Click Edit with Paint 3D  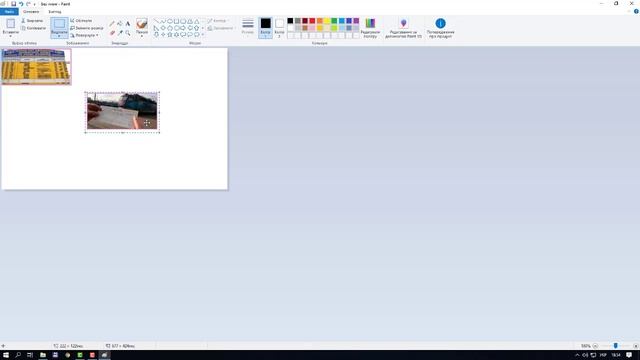(x=404, y=28)
